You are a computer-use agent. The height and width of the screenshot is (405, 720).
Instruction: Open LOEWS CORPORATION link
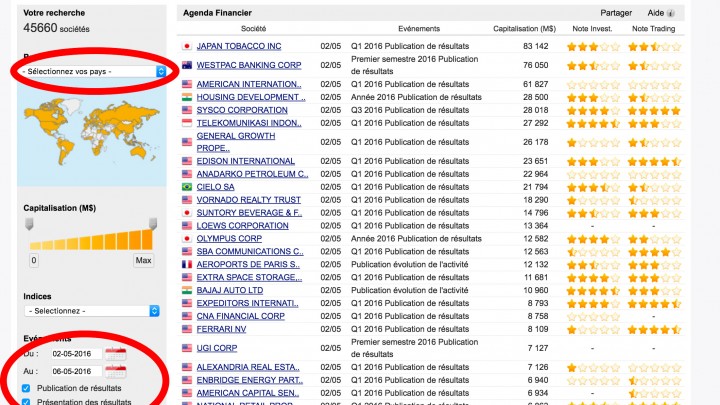(x=242, y=225)
